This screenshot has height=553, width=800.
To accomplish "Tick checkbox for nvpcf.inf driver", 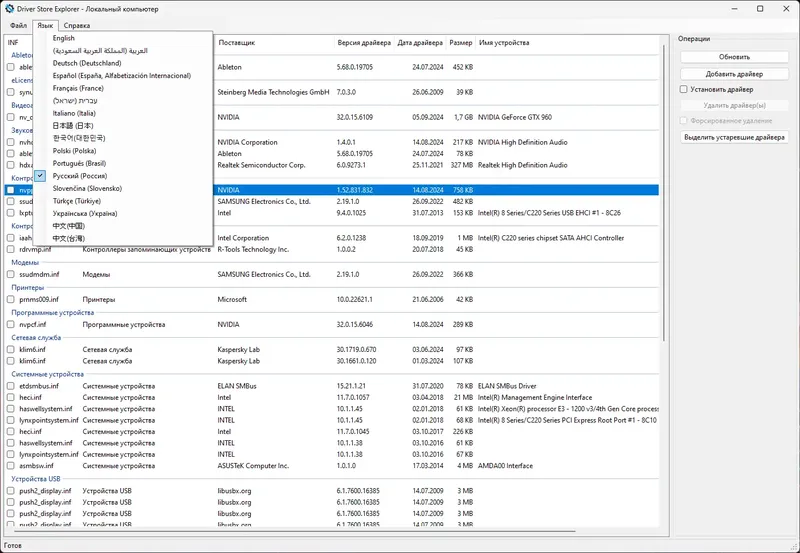I will click(11, 324).
